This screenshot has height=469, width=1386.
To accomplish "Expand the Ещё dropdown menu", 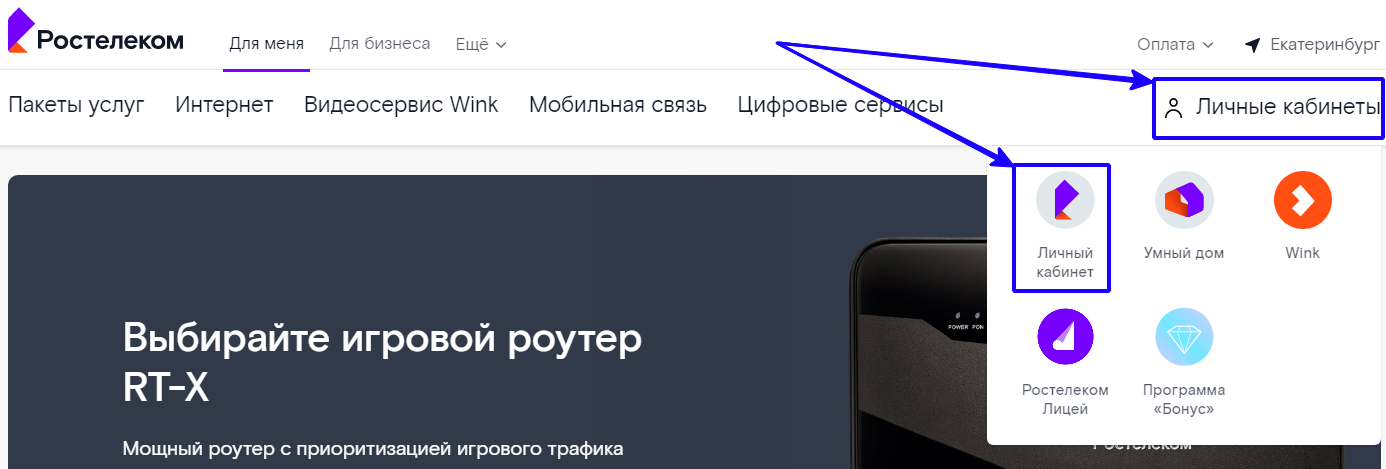I will pyautogui.click(x=481, y=44).
